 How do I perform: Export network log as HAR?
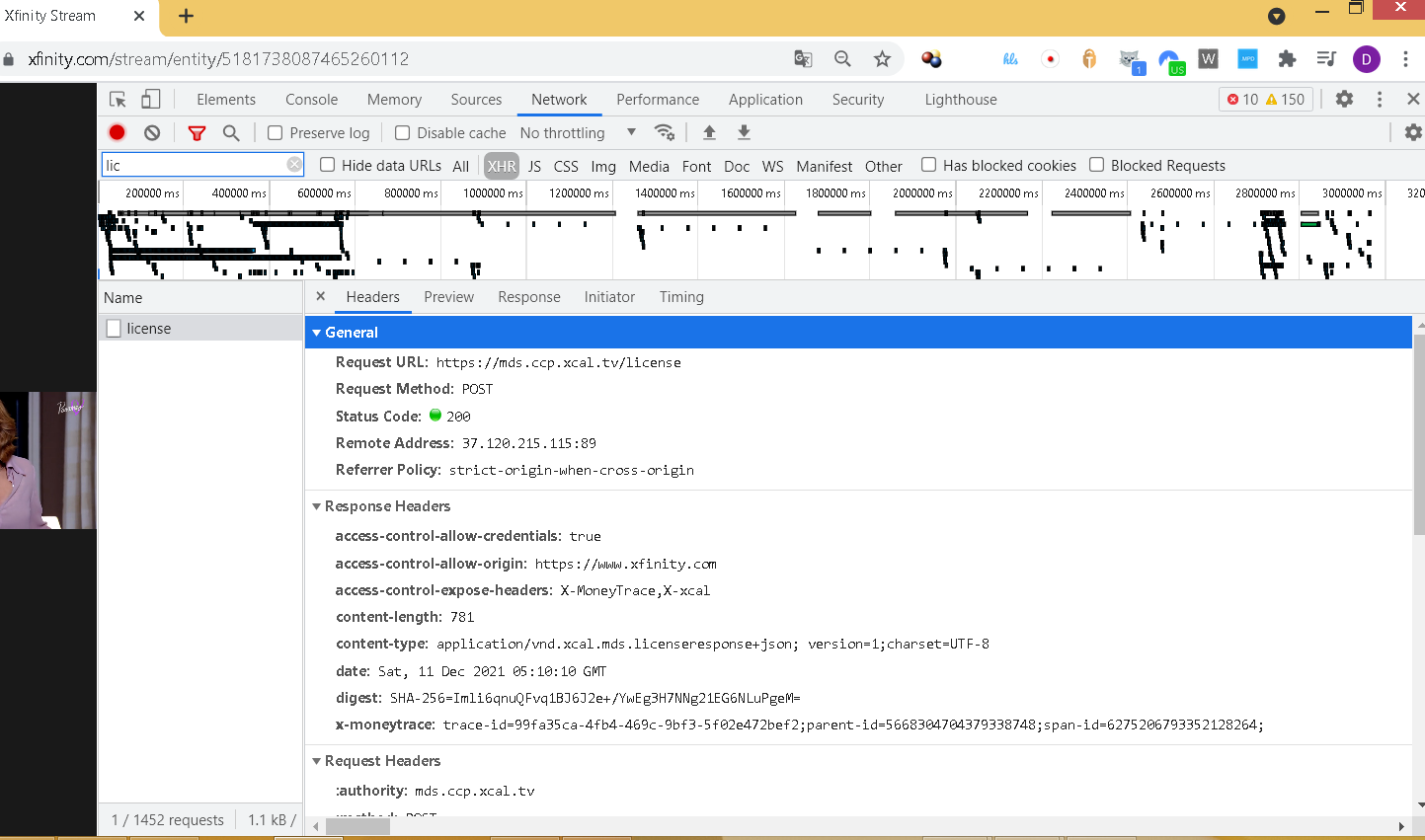(743, 131)
